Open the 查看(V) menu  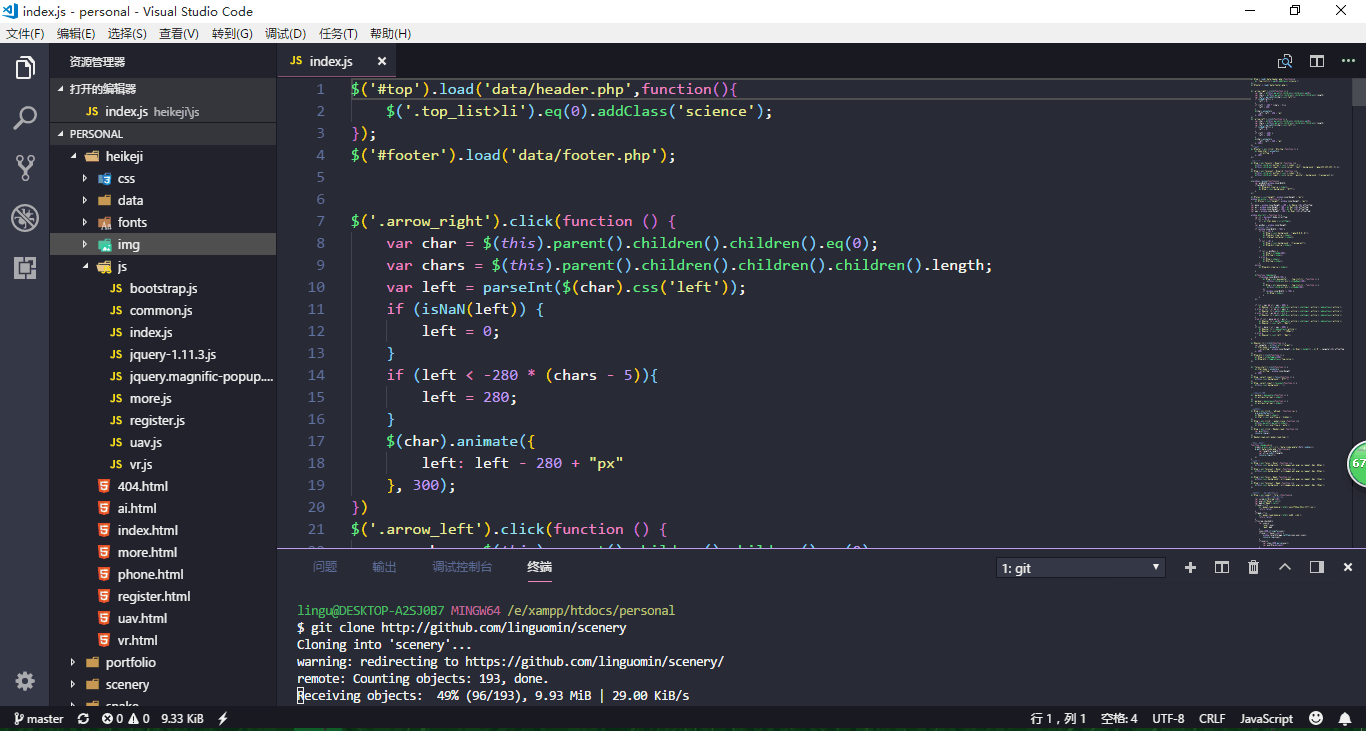click(x=179, y=33)
